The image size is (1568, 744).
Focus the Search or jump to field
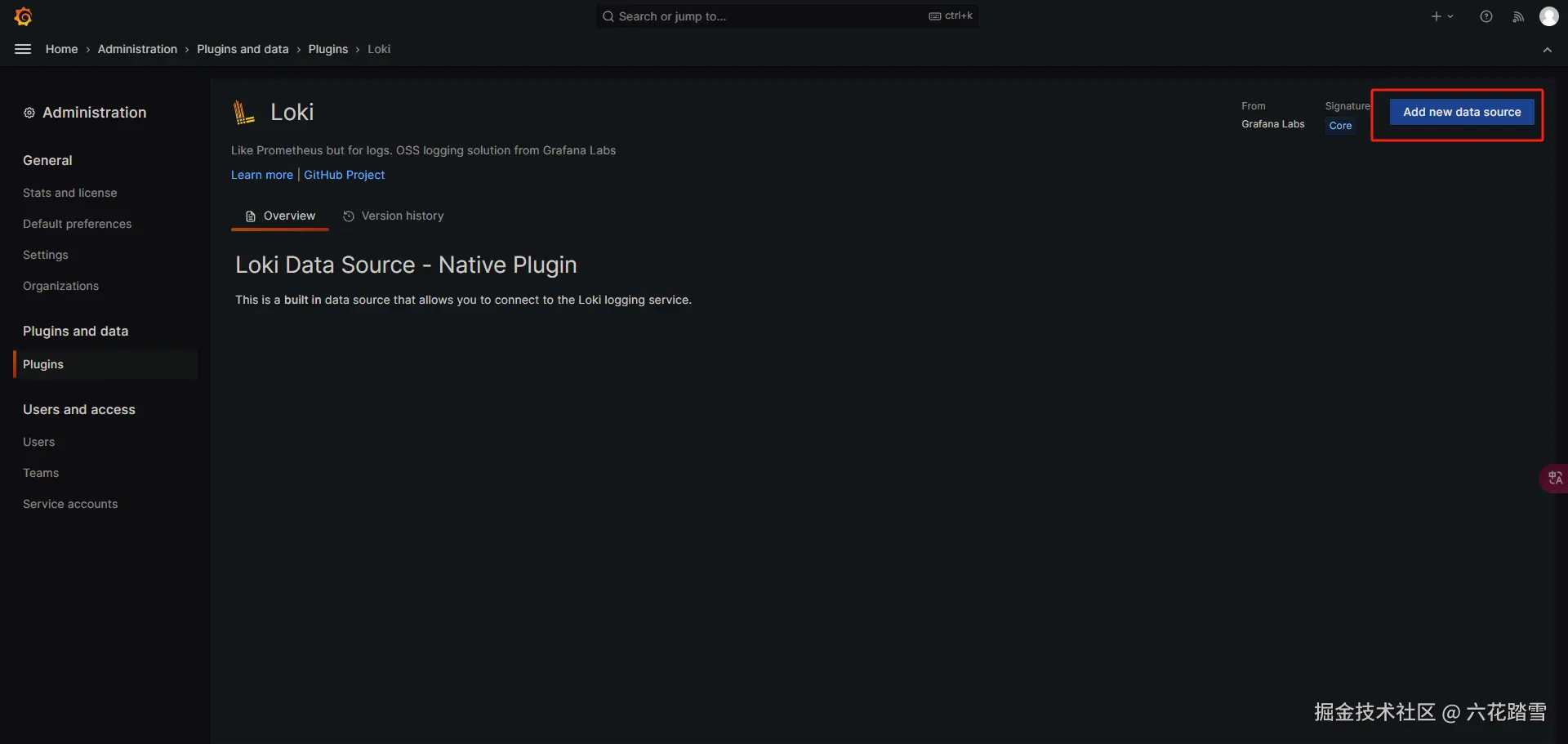point(787,16)
